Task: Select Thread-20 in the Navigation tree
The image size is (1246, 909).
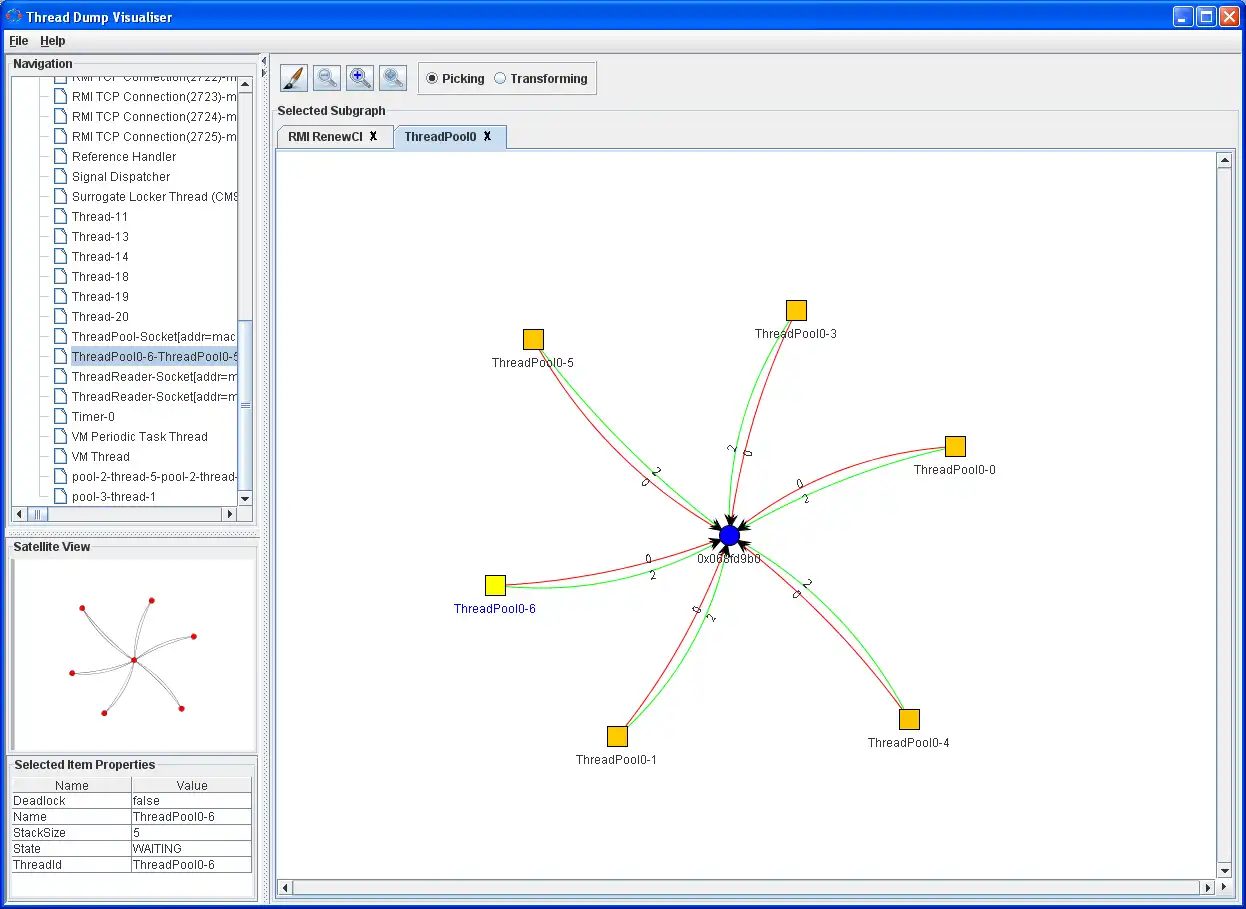Action: 100,317
